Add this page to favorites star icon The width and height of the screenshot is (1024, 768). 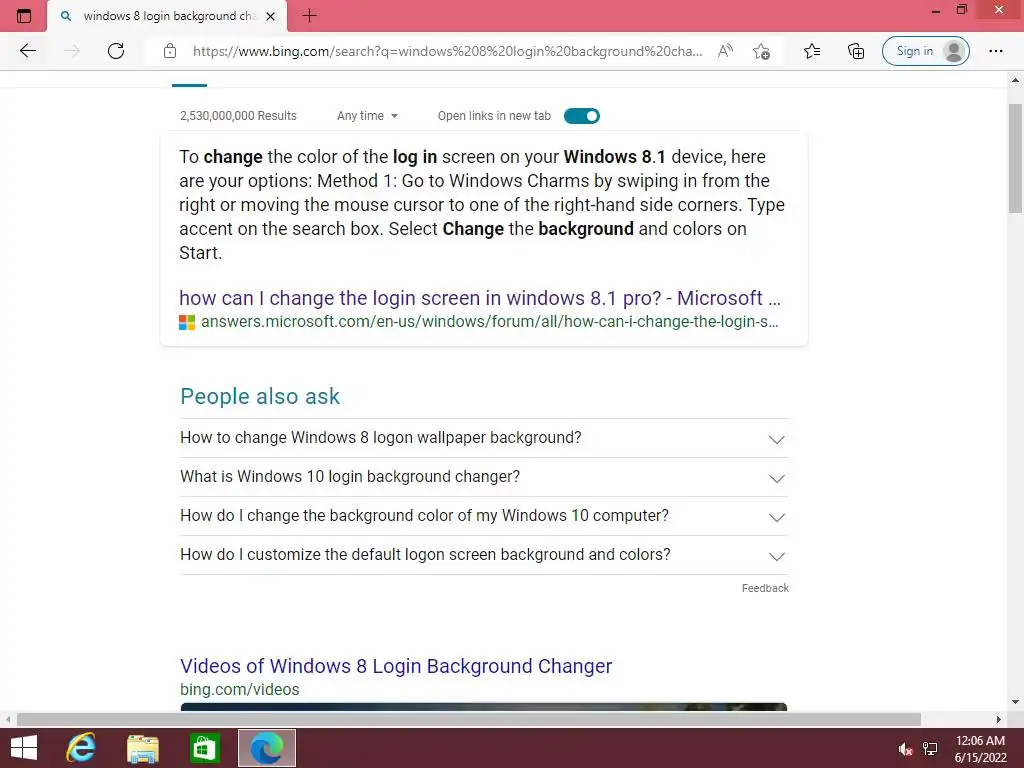pyautogui.click(x=761, y=51)
